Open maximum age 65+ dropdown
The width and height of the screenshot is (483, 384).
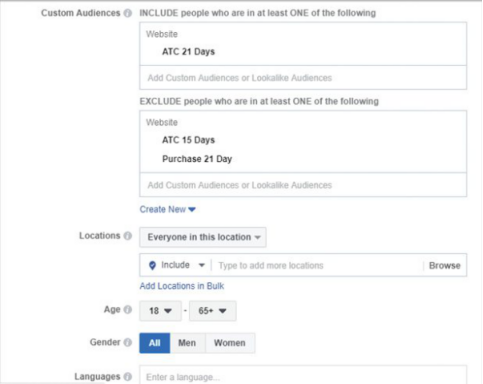[x=213, y=311]
